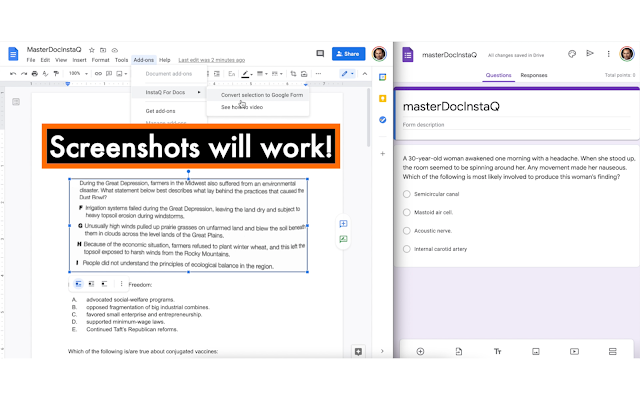640x400 pixels.
Task: Open the border color dropdown
Action: click(x=247, y=74)
